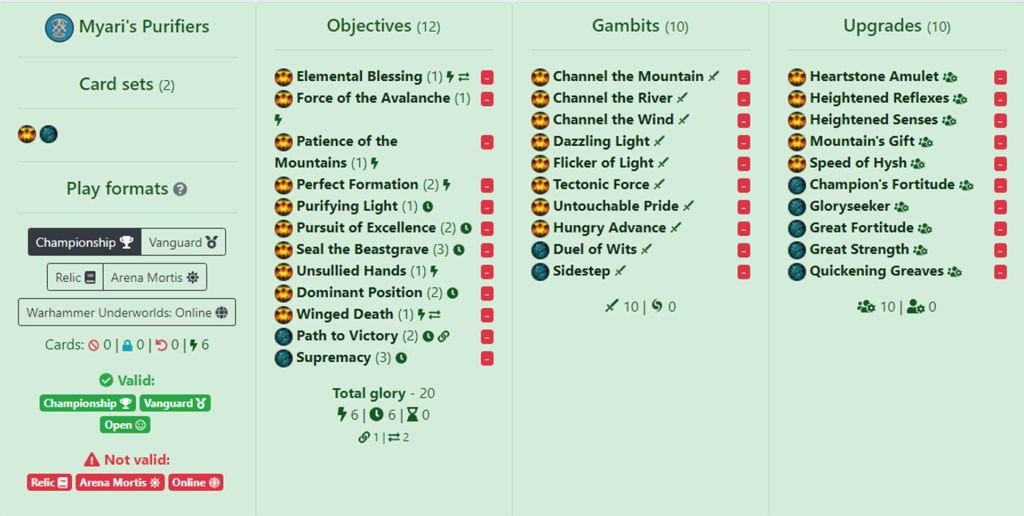Select the Arena Mortis format option
1024x516 pixels.
pyautogui.click(x=155, y=277)
